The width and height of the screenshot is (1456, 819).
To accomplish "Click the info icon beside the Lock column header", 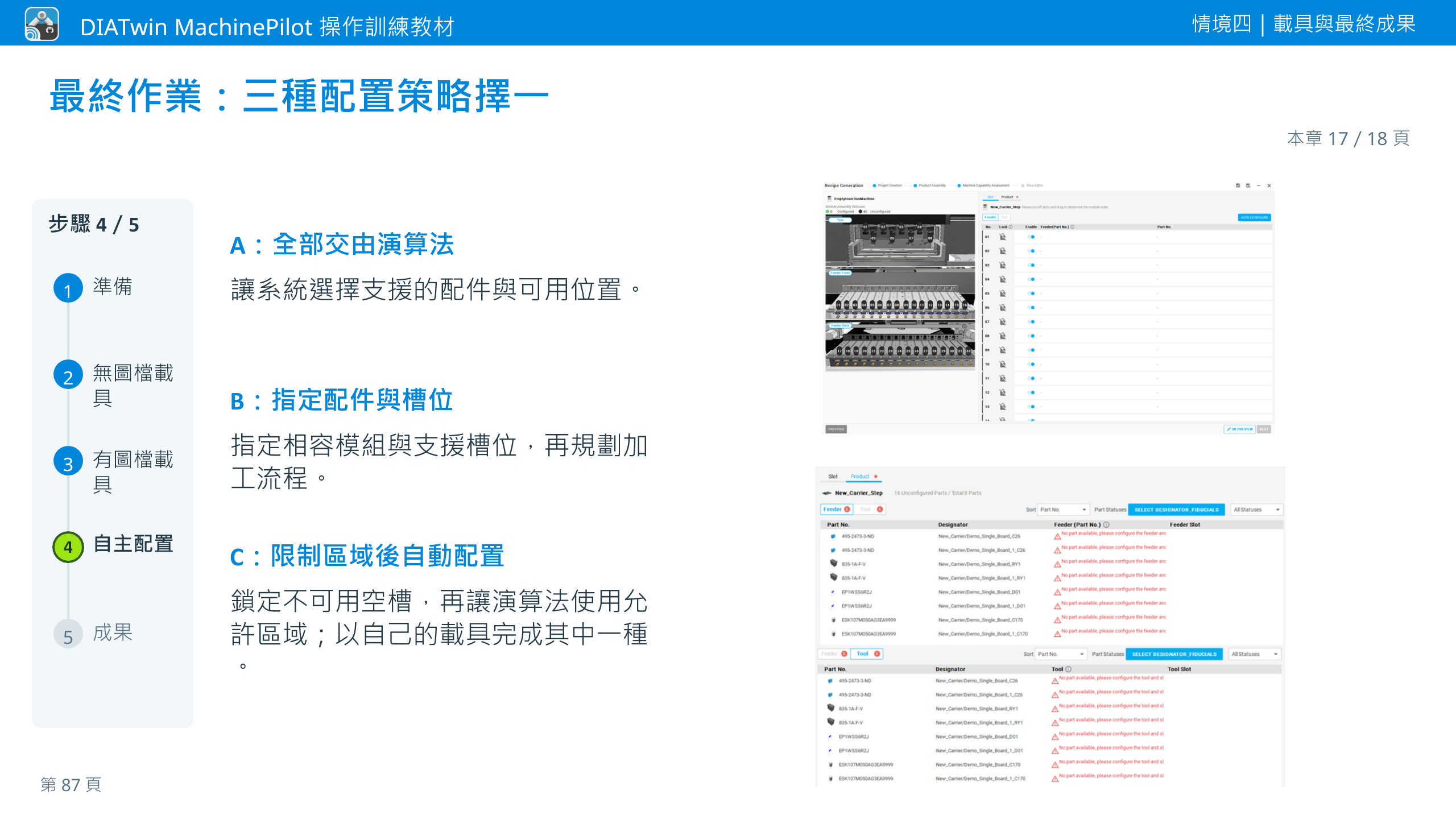I will (x=1011, y=227).
